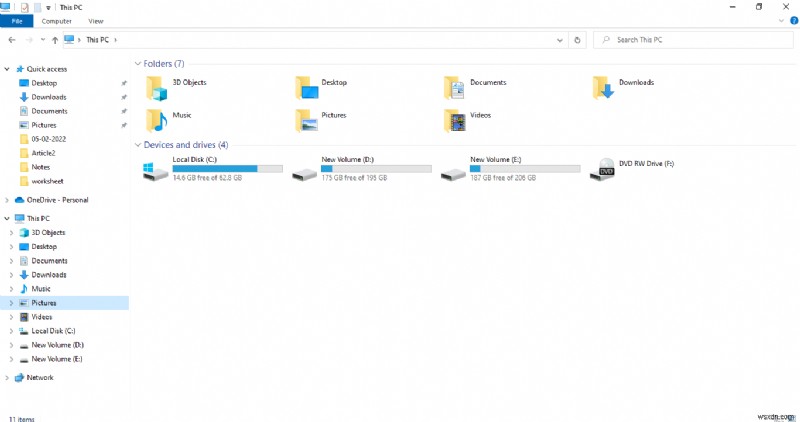
Task: Click This PC in the address breadcrumb
Action: point(97,40)
